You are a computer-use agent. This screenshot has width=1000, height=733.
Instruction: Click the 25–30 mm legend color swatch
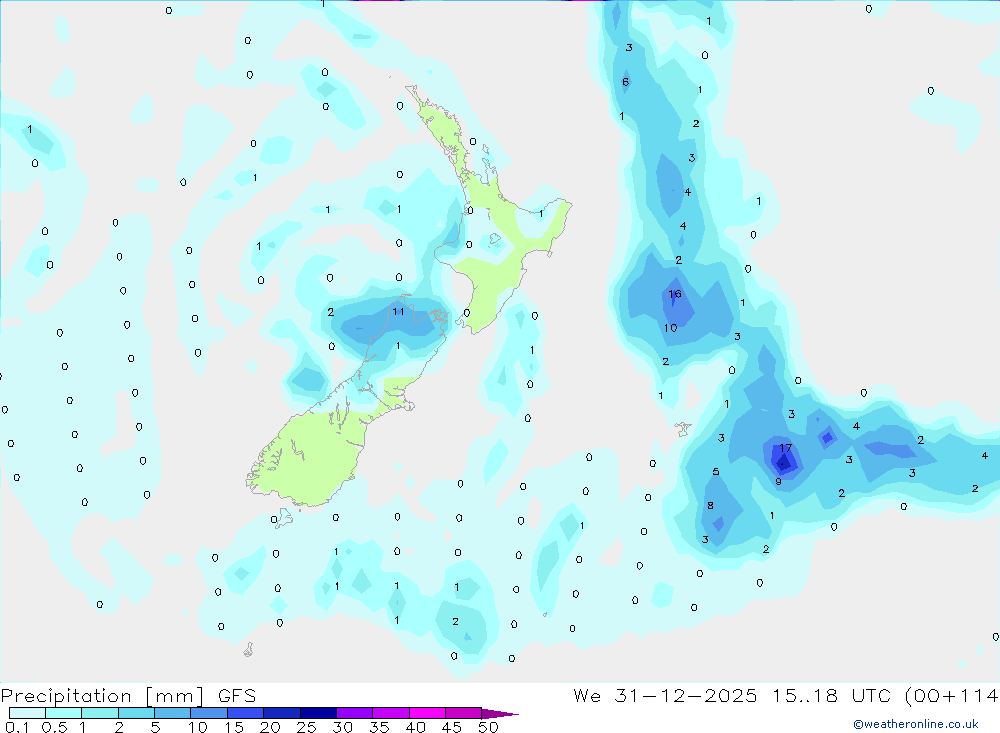click(x=318, y=713)
